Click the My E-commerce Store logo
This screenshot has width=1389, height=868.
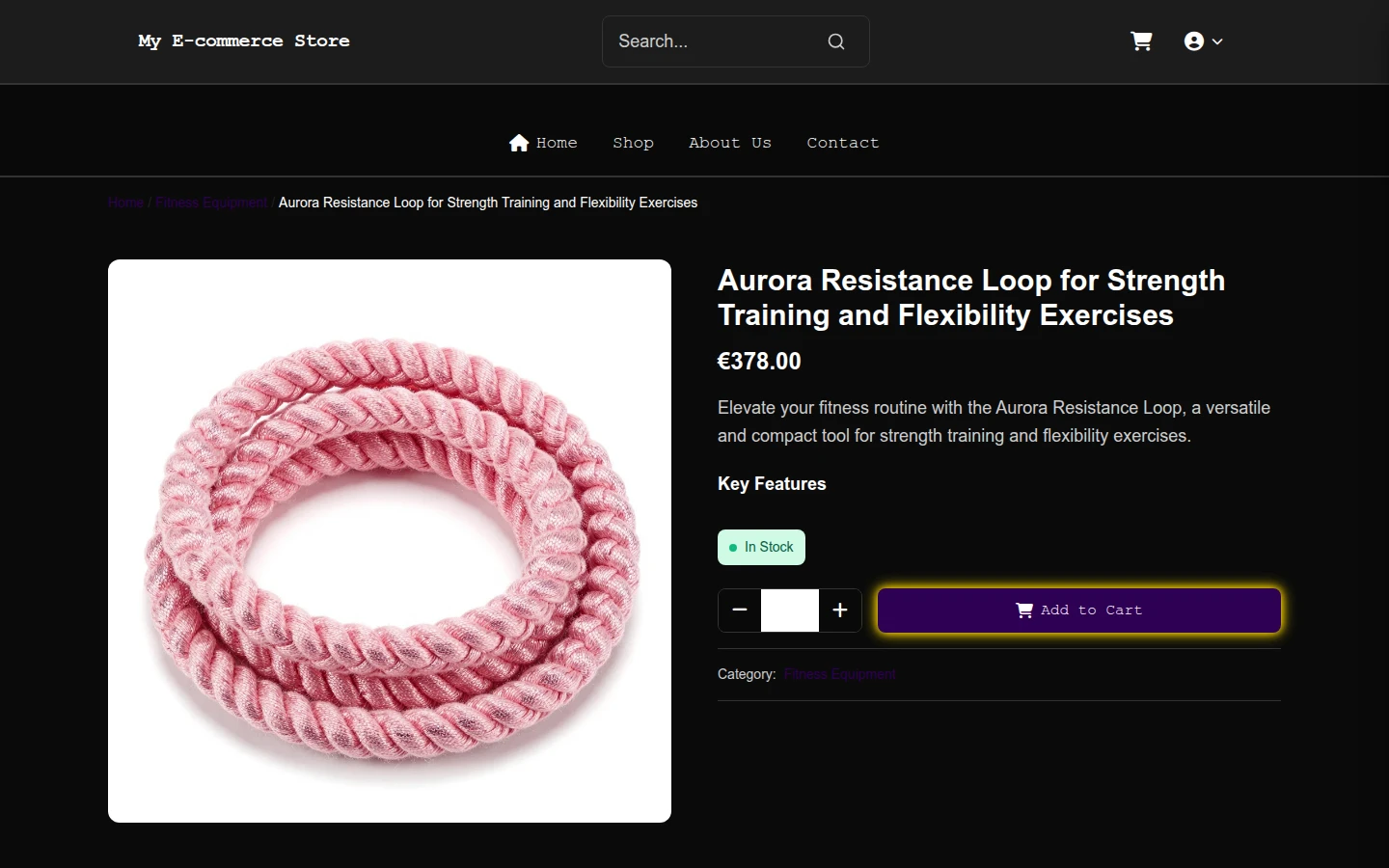point(244,41)
